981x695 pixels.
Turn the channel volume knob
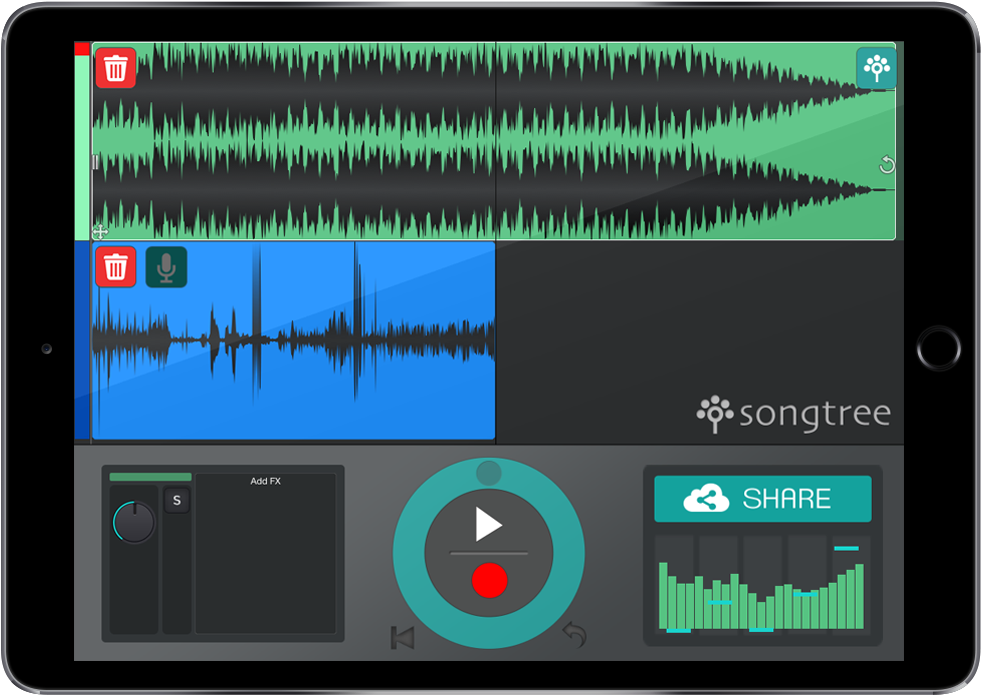[135, 522]
